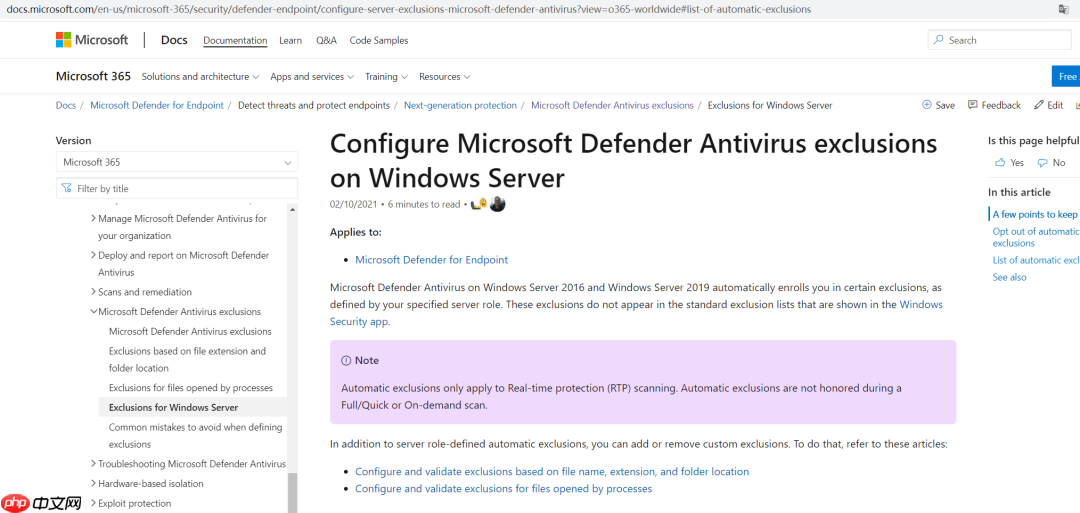Screen dimensions: 1080x513
Task: Expand Deploy and report on Microsoft Defender Antivirus
Action: [94, 255]
